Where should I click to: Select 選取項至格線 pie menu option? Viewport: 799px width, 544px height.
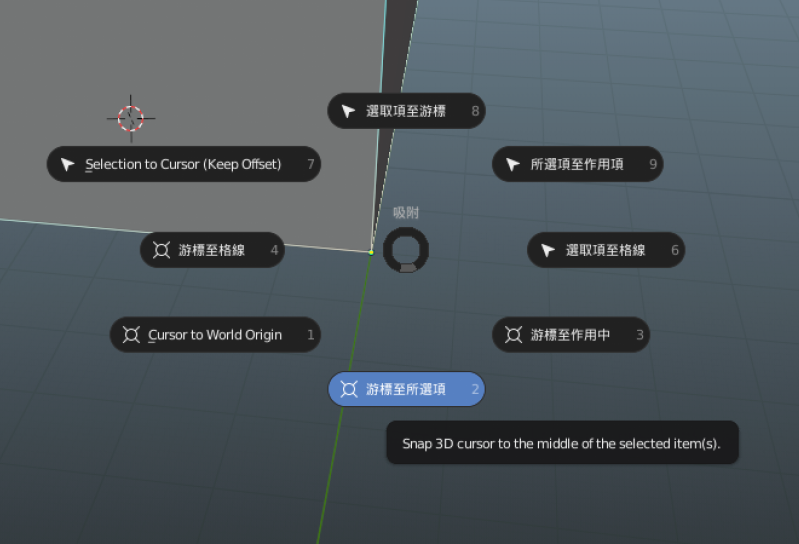pyautogui.click(x=606, y=250)
